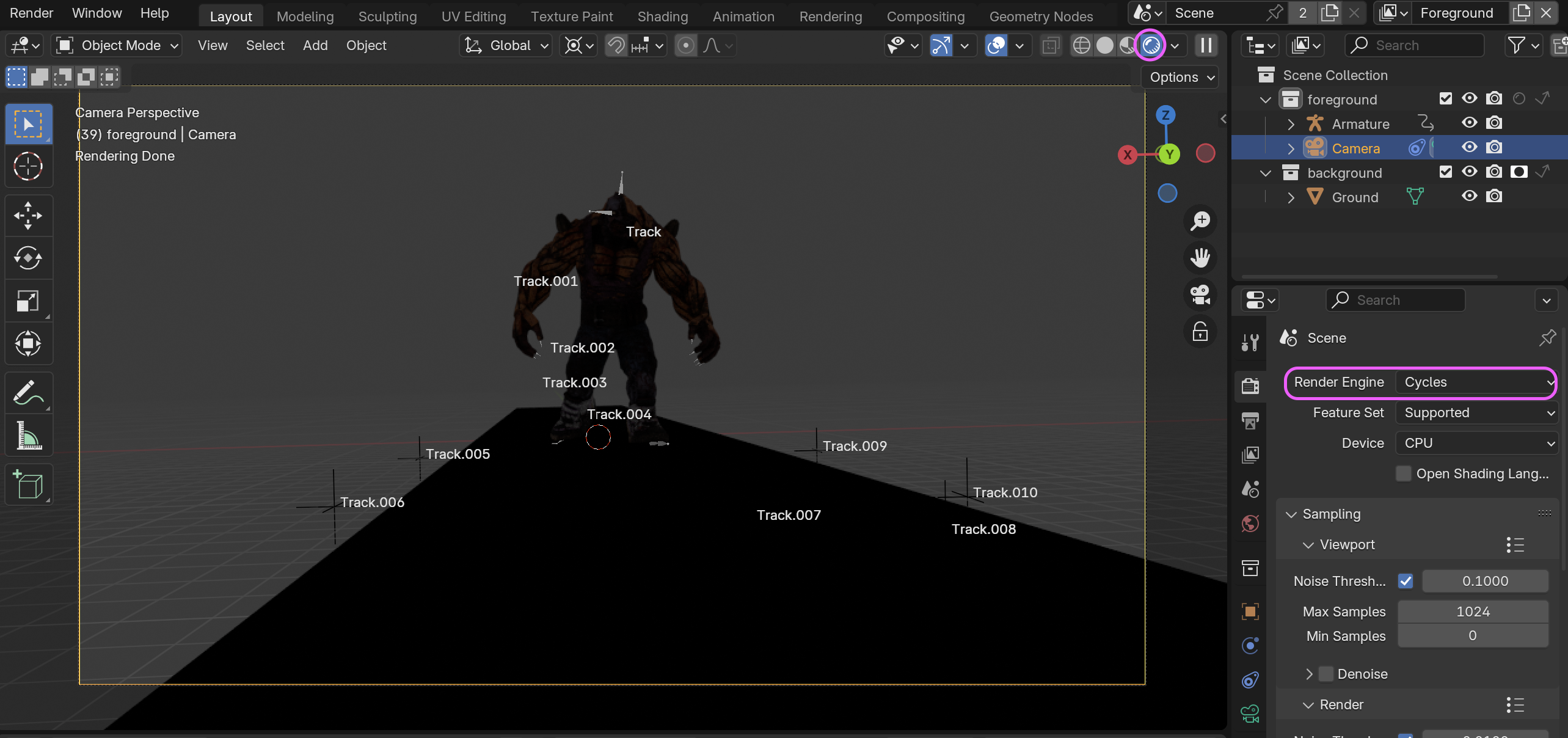Image resolution: width=1568 pixels, height=738 pixels.
Task: Click the Max Samples value field
Action: [x=1472, y=612]
